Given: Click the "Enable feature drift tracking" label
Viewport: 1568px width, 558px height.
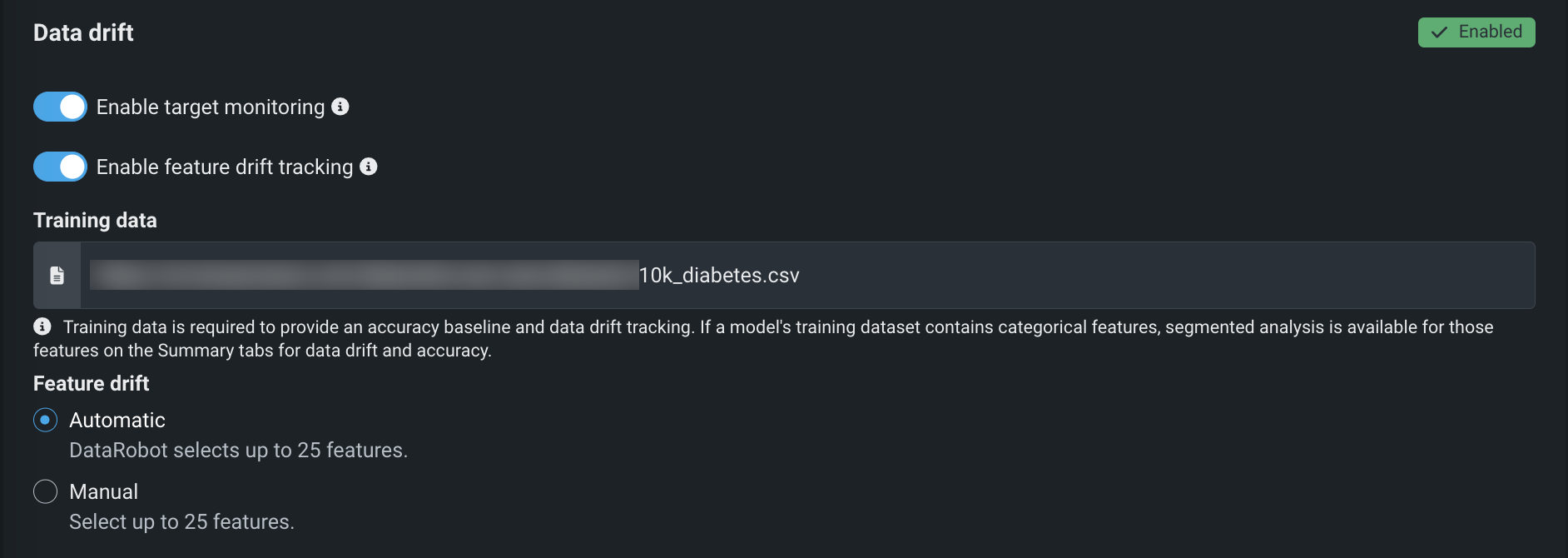Looking at the screenshot, I should click(x=225, y=167).
